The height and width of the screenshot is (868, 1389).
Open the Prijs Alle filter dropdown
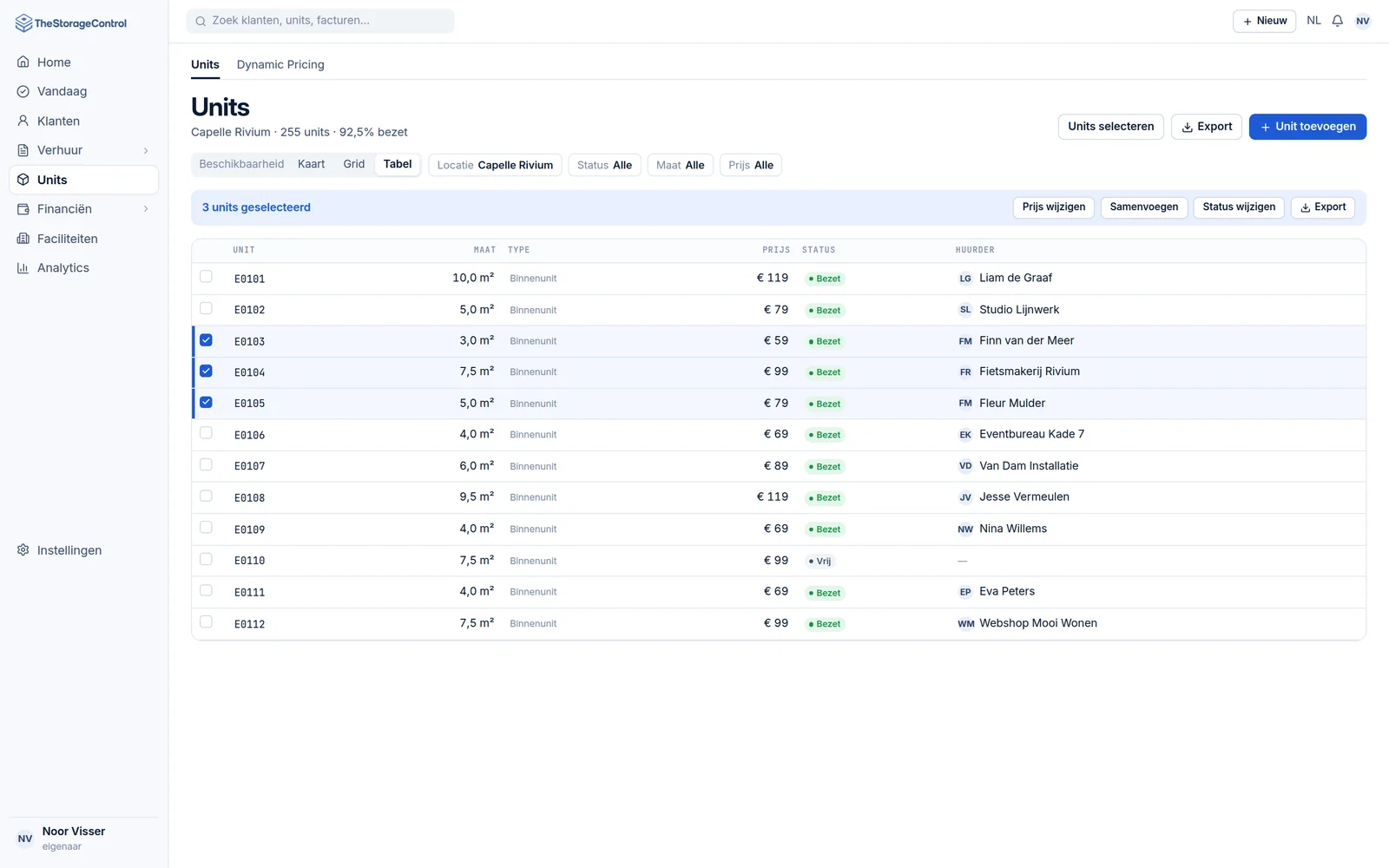pos(751,165)
